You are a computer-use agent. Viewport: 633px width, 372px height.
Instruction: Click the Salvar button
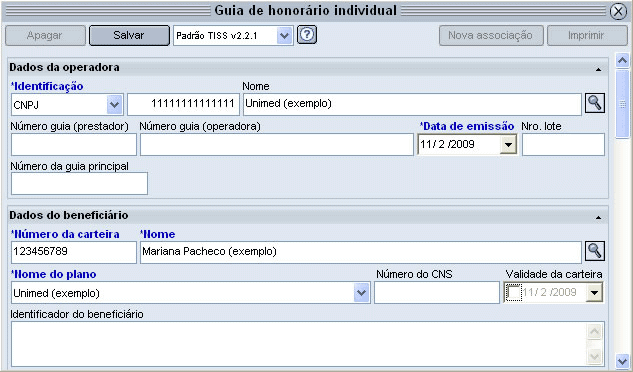129,36
